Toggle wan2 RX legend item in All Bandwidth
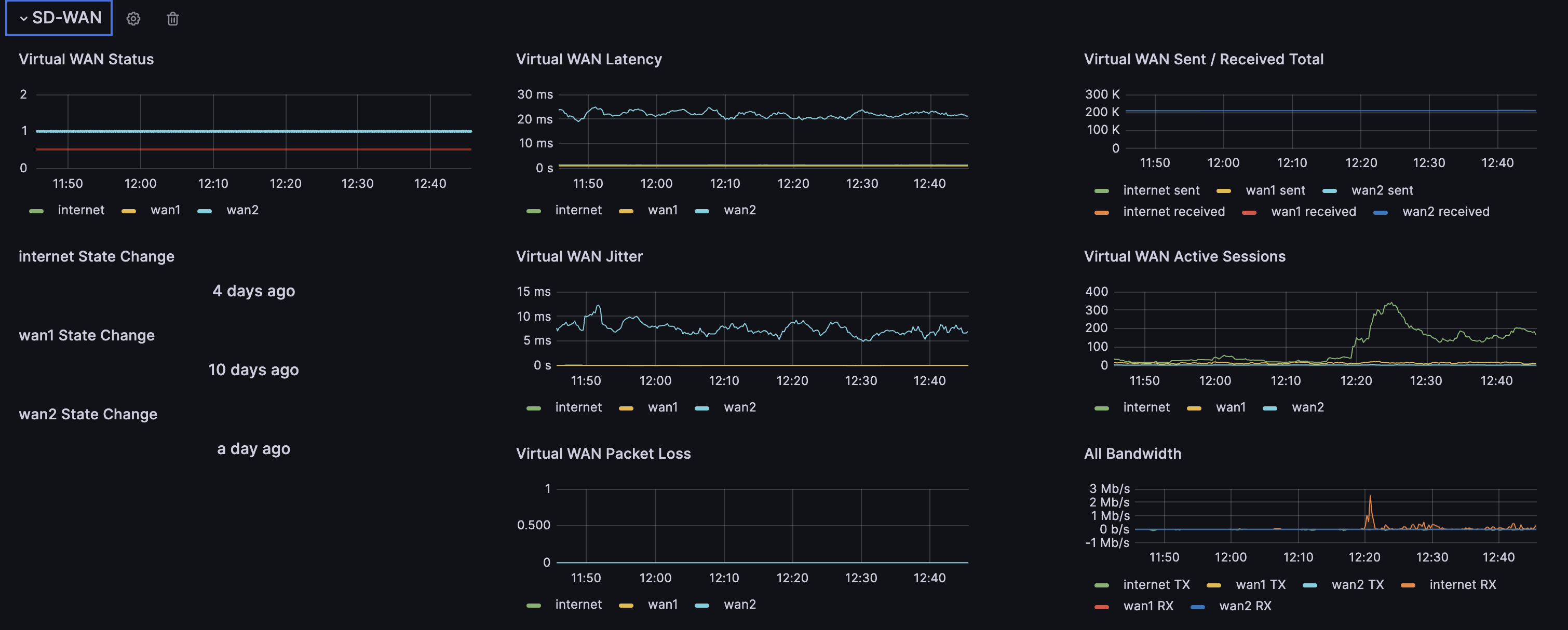 [1245, 606]
